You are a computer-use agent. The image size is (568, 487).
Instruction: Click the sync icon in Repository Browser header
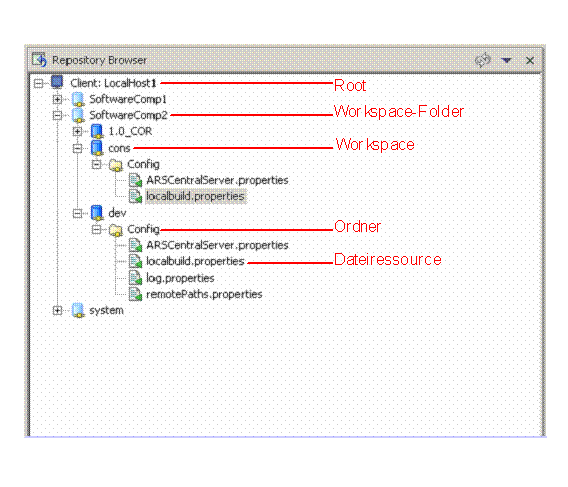click(x=483, y=60)
